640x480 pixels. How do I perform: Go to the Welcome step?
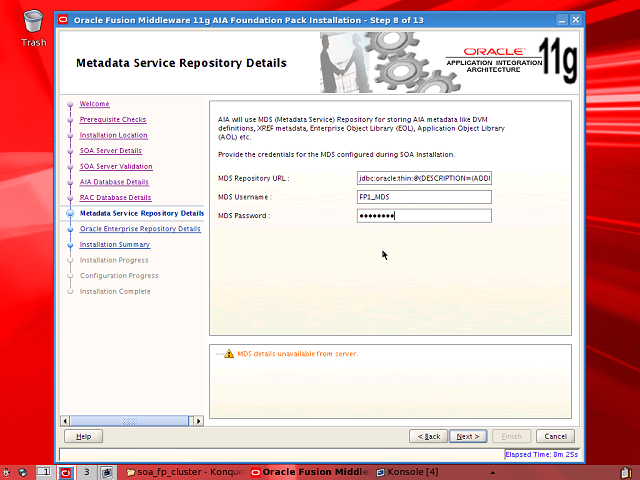(94, 104)
